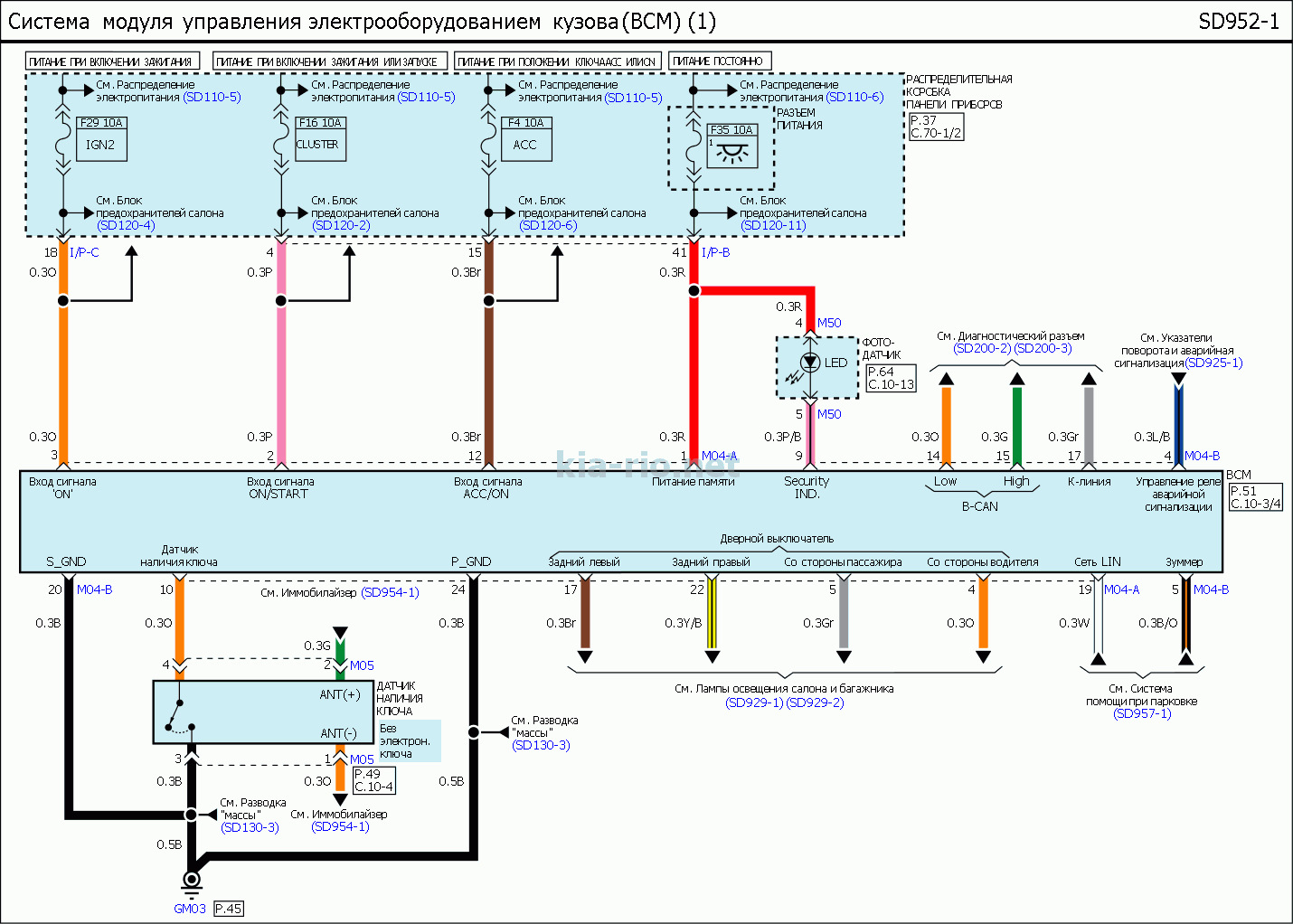
Task: Select the I/P-B connector label
Action: 715,252
